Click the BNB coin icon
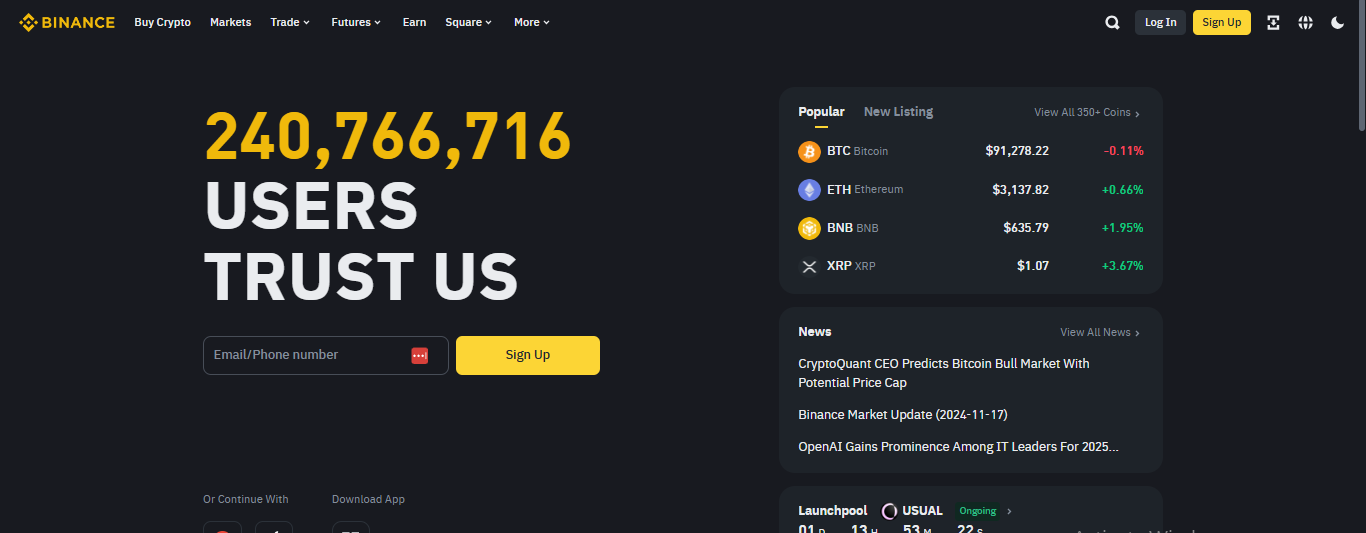Screen dimensions: 1366x533 809,228
